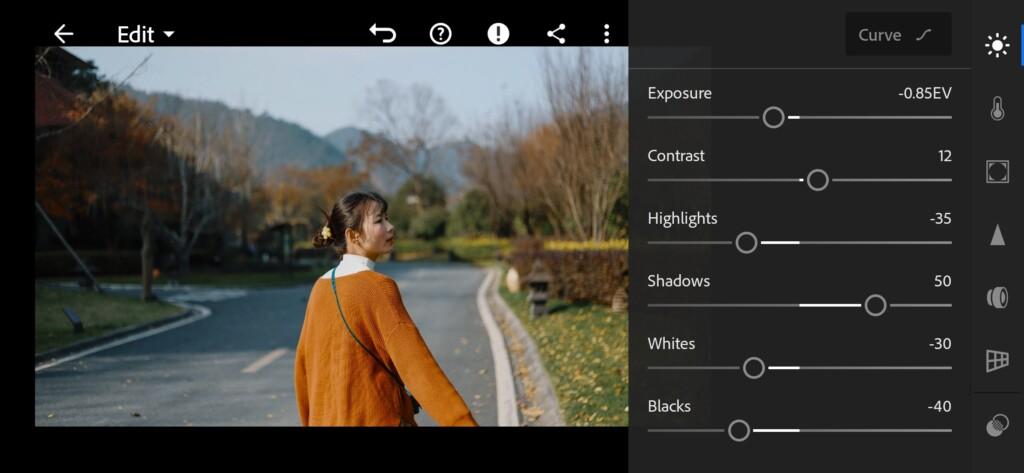Image resolution: width=1024 pixels, height=473 pixels.
Task: Click the Contrast slider handle
Action: [818, 180]
